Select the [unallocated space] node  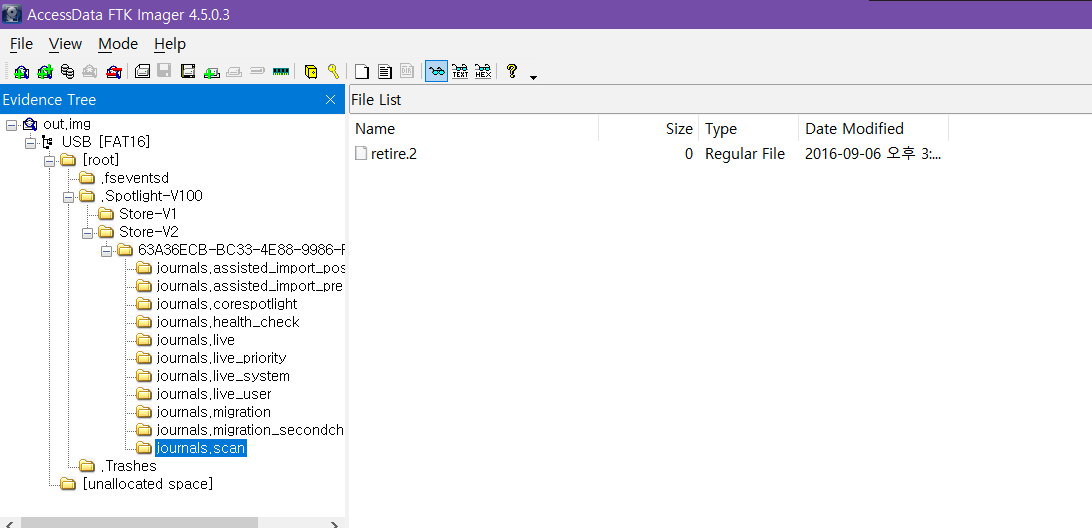[147, 483]
